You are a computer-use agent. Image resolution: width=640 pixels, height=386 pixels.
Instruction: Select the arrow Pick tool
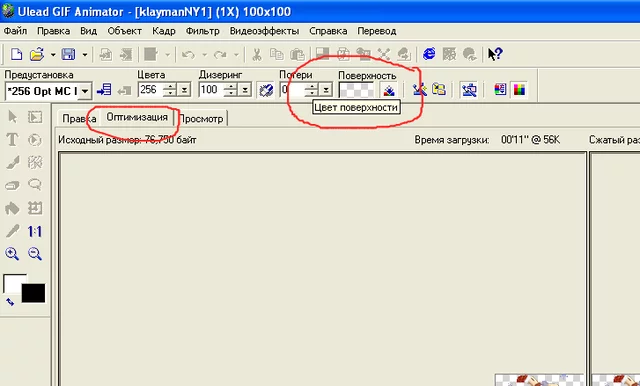[x=13, y=117]
